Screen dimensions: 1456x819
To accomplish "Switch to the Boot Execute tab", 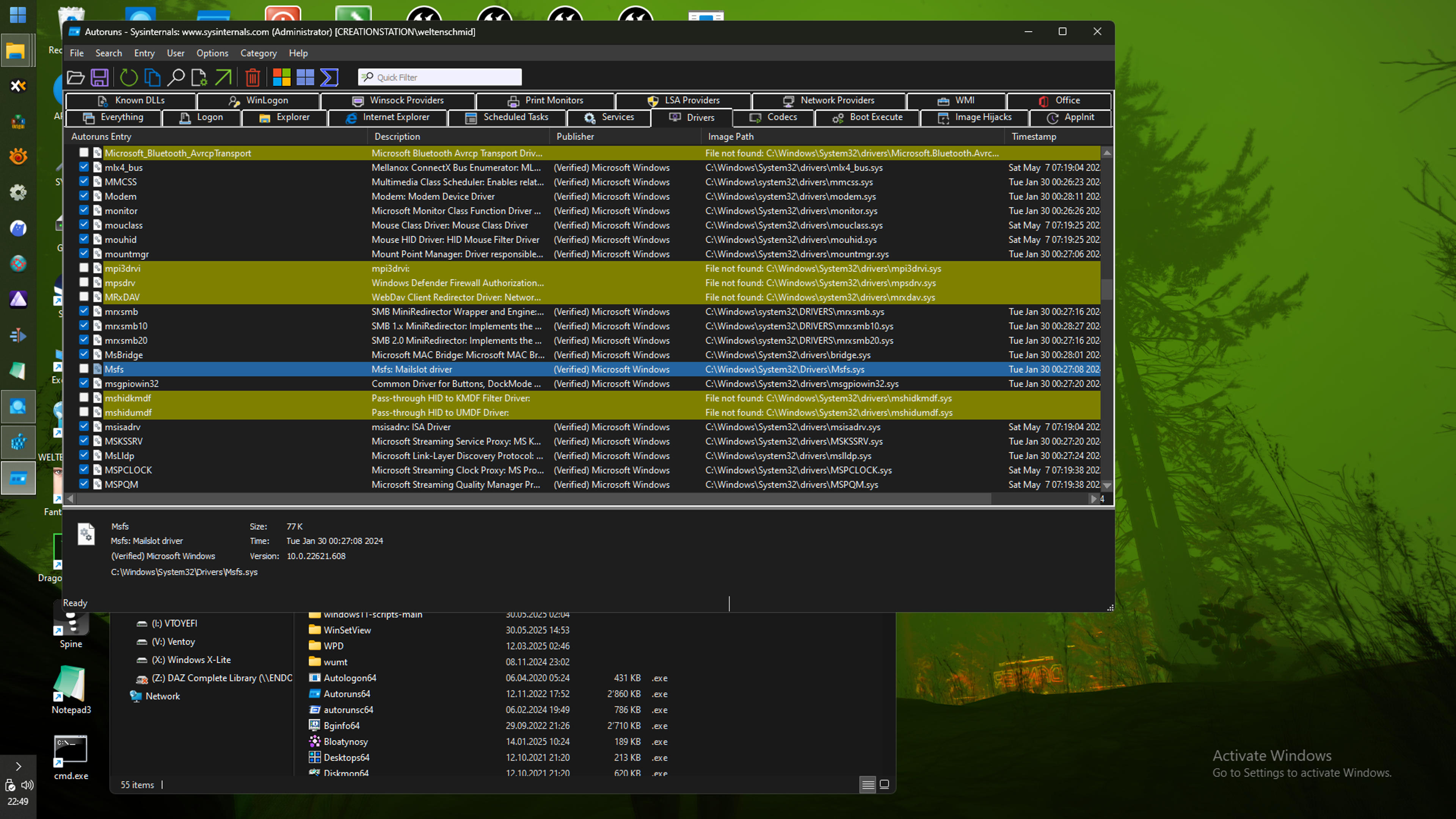I will (x=867, y=118).
